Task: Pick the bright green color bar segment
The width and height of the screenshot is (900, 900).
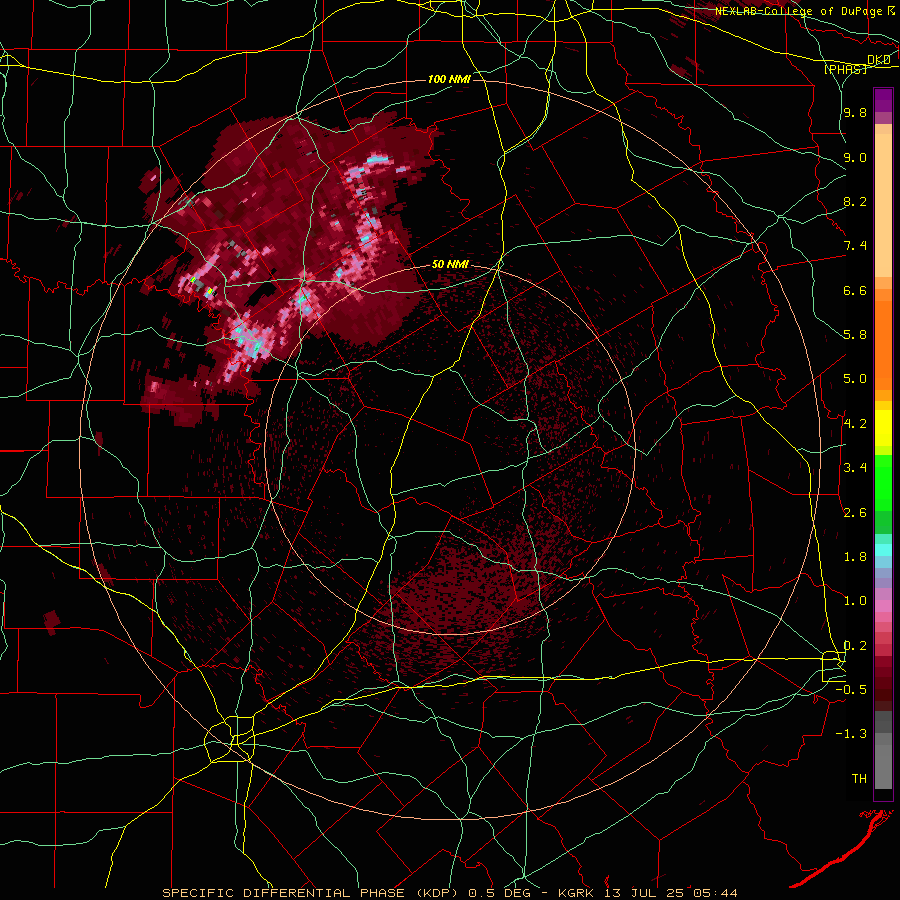Action: point(883,482)
